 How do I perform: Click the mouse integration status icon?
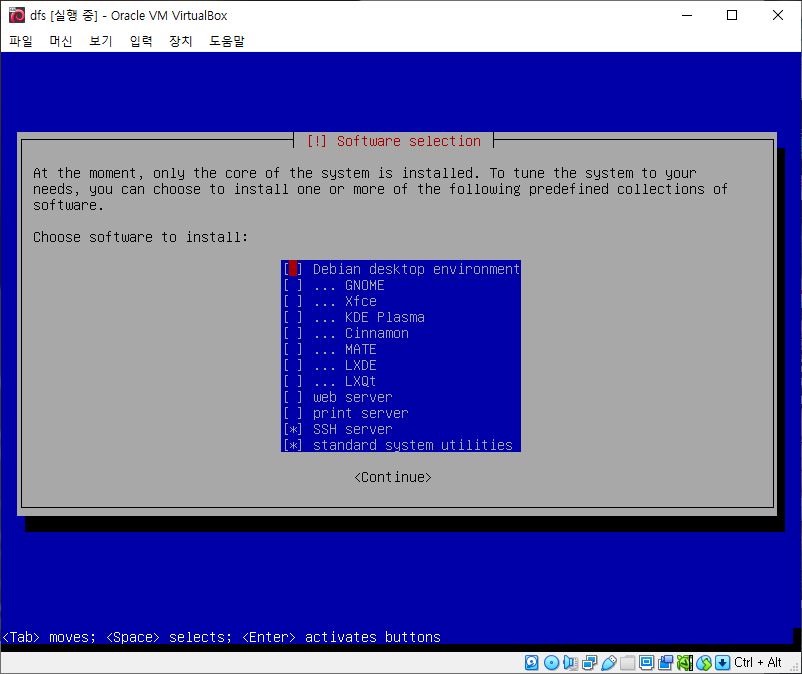[x=704, y=663]
